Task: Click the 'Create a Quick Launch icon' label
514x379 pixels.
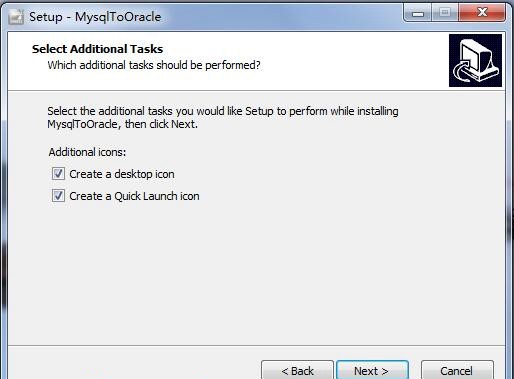Action: coord(134,196)
